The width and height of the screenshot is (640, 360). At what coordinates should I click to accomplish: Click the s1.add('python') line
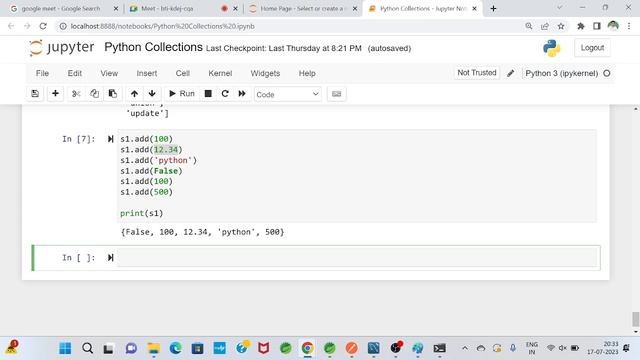[x=159, y=160]
